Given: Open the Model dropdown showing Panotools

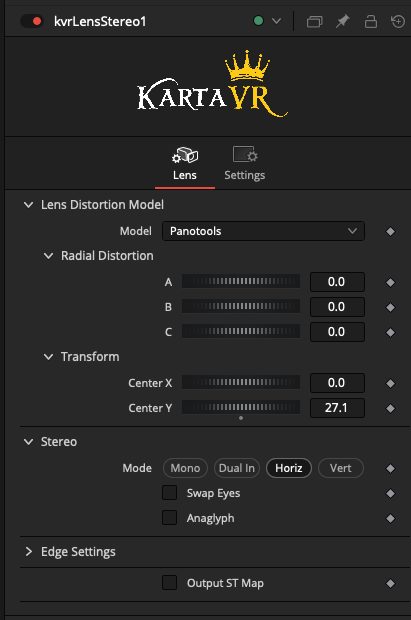Looking at the screenshot, I should pos(263,231).
